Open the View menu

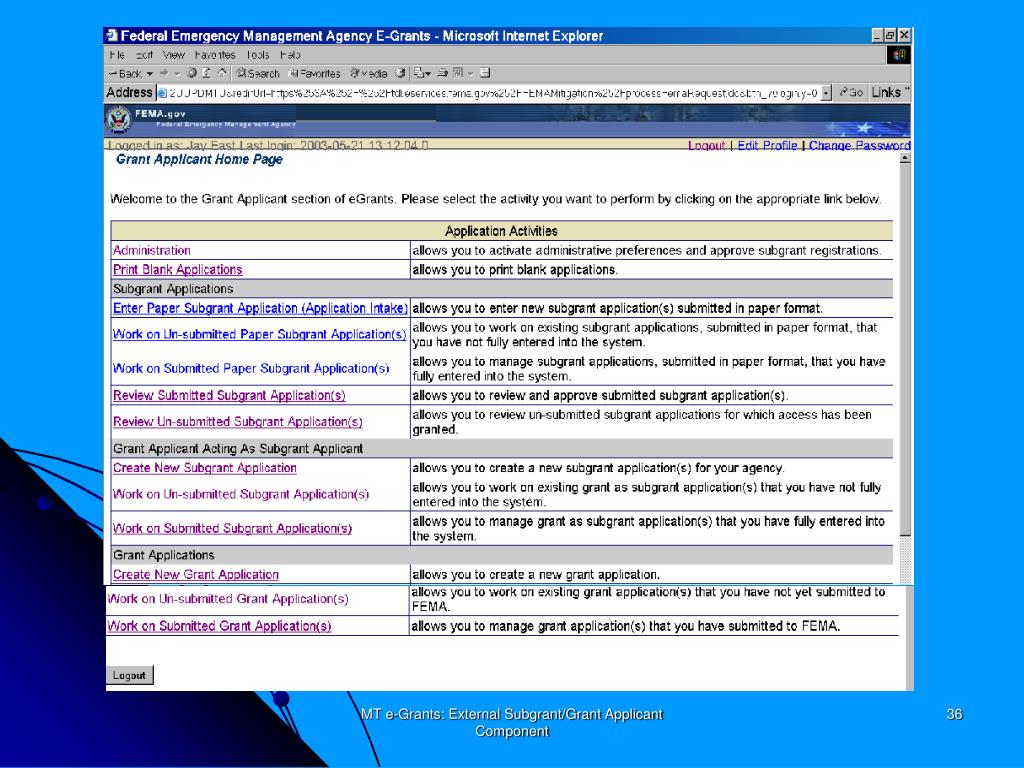pos(174,55)
